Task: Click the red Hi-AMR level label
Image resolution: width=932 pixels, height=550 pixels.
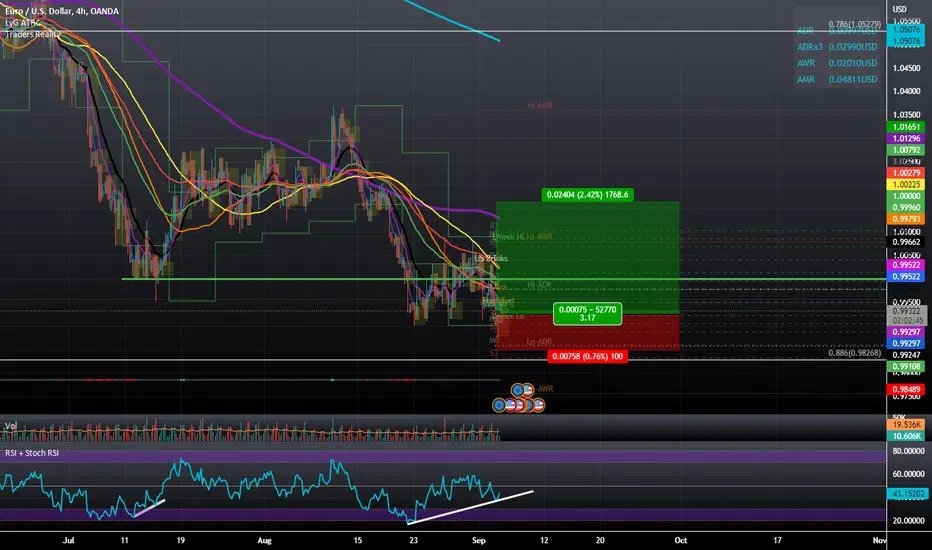Action: point(540,105)
